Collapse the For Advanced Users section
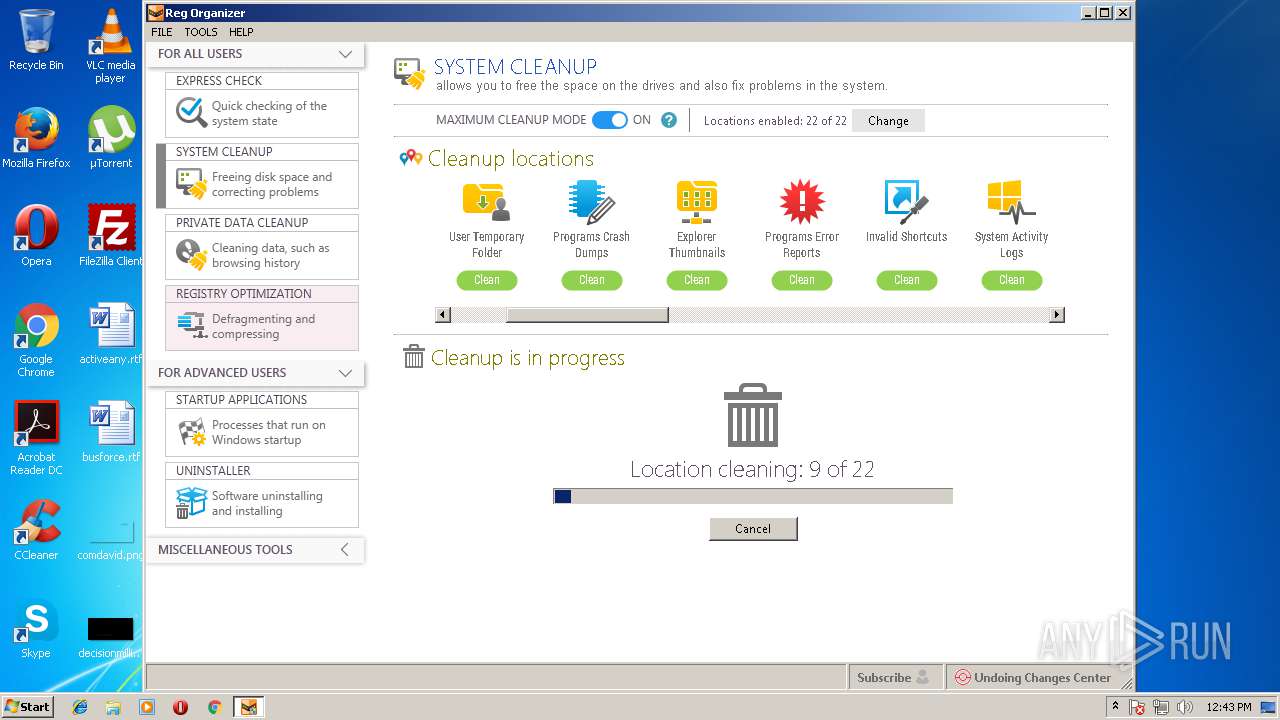This screenshot has height=720, width=1280. (345, 373)
